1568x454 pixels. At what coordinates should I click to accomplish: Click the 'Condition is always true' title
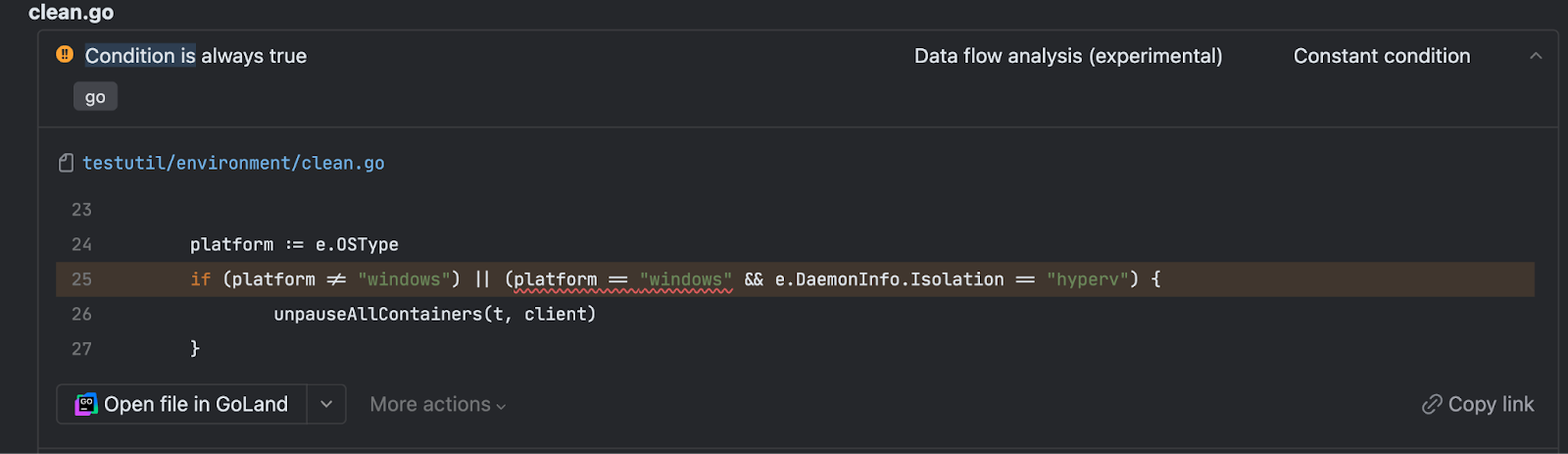[196, 56]
